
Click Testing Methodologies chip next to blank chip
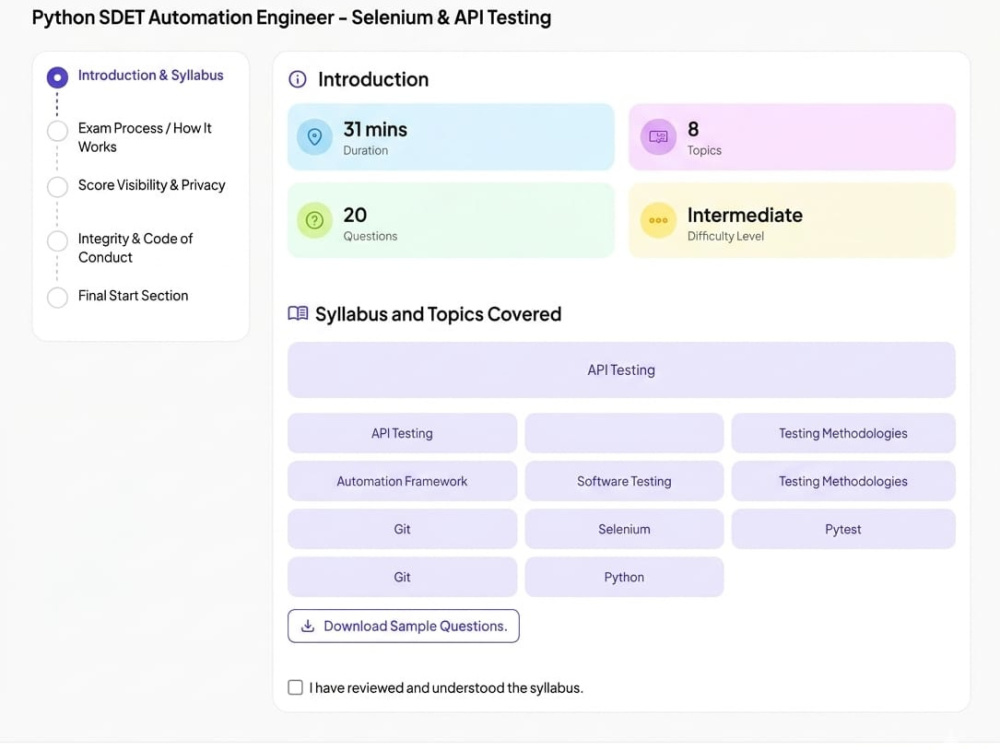(843, 433)
